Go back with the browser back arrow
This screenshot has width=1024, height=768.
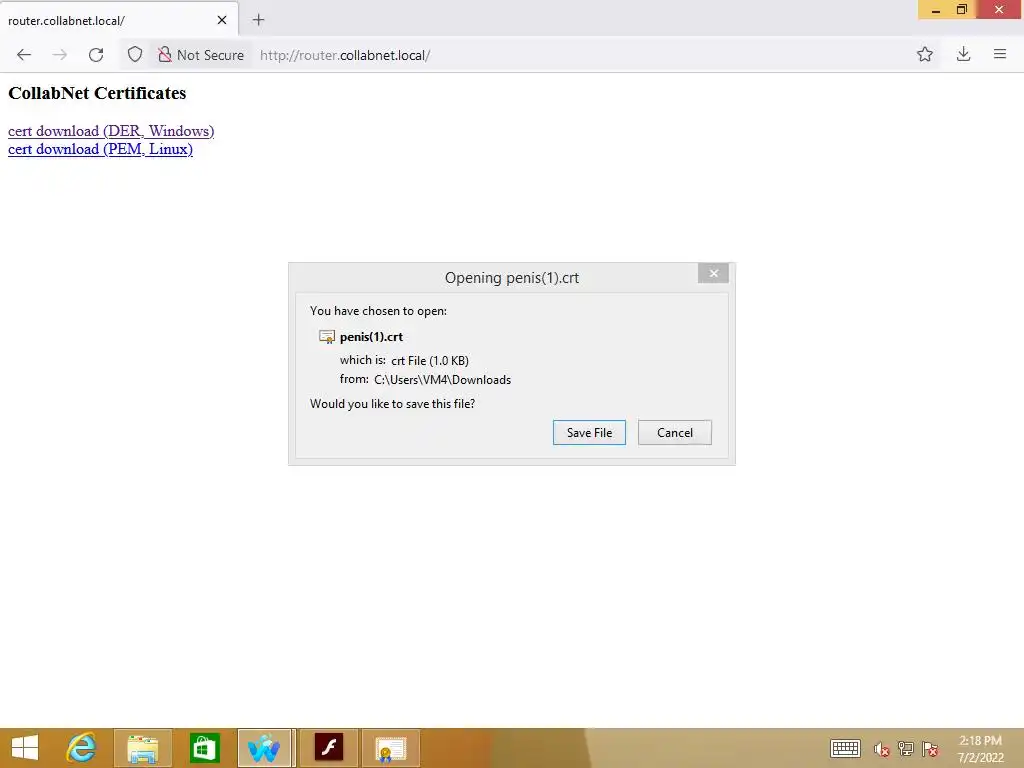click(x=24, y=55)
